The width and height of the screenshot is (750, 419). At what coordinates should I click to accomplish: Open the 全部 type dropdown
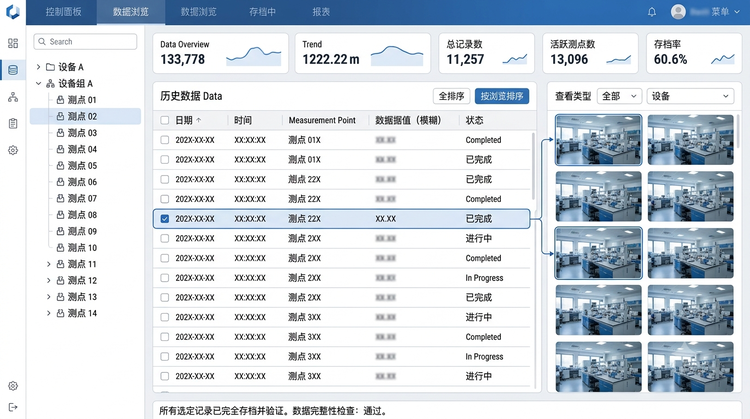click(619, 96)
